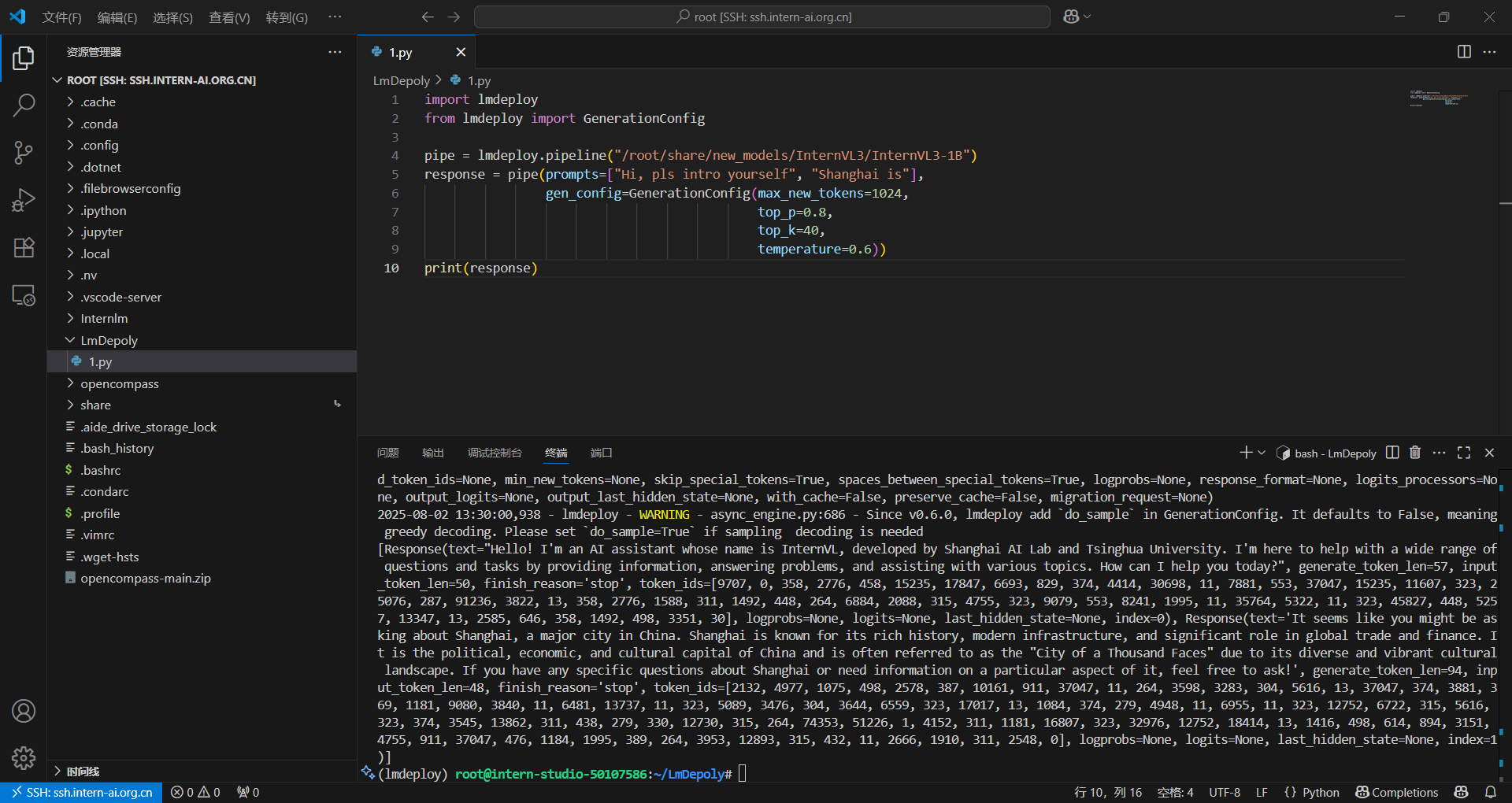1512x803 pixels.
Task: Click the ports forwarded indicator
Action: (x=247, y=793)
